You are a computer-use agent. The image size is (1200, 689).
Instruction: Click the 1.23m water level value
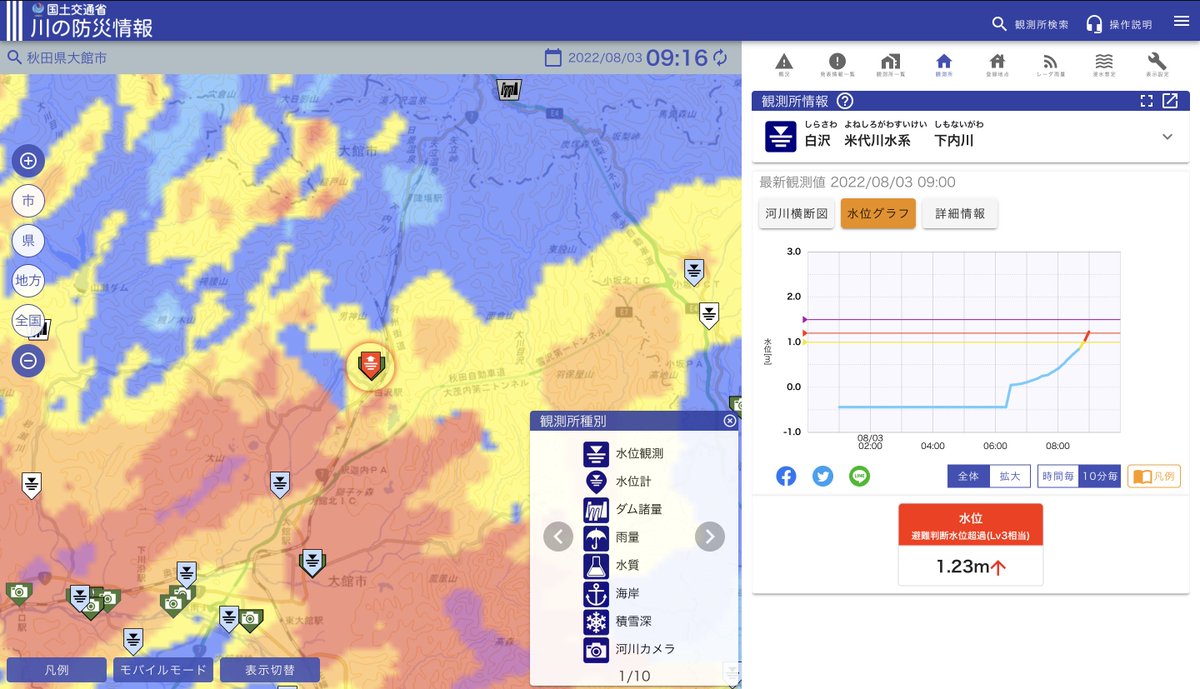970,567
